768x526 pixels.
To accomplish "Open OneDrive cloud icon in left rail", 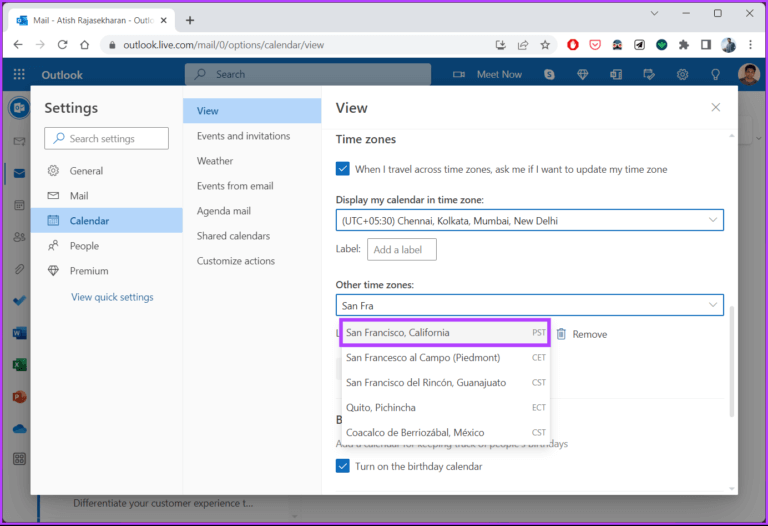I will [20, 429].
